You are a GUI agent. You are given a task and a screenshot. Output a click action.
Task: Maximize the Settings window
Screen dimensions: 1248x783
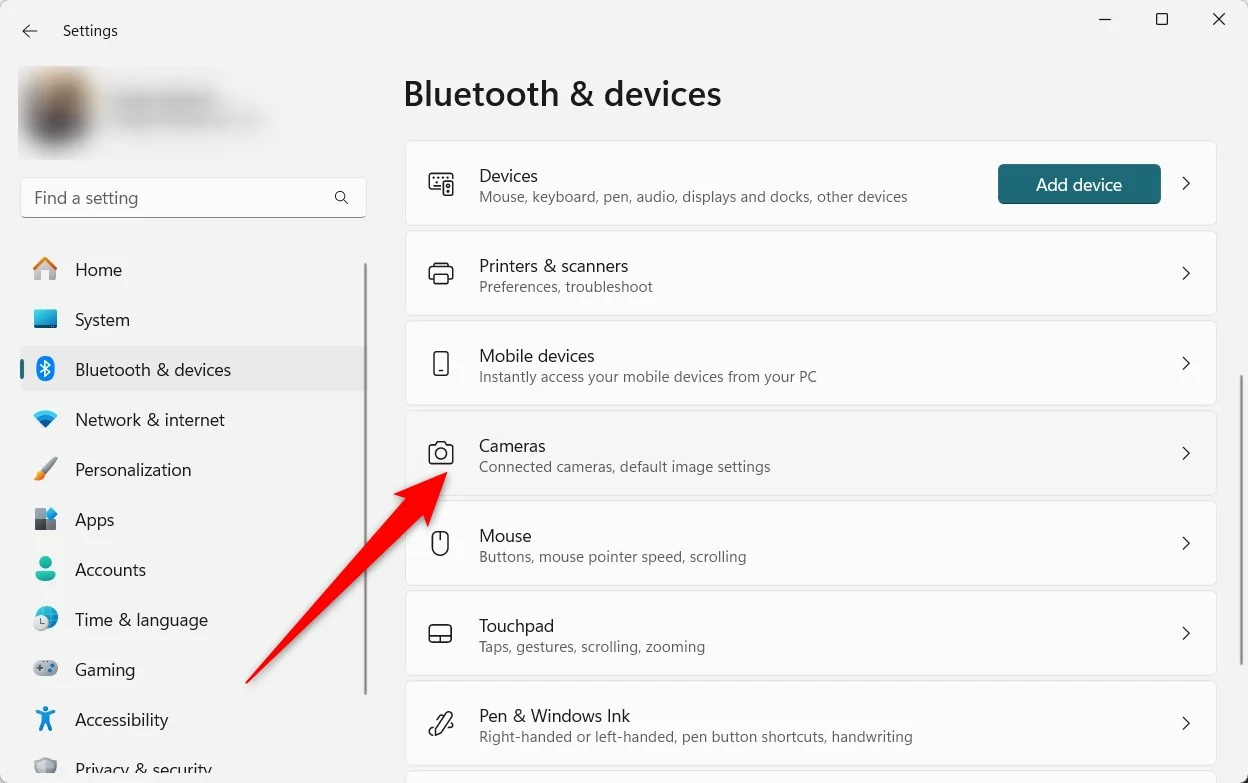coord(1162,19)
